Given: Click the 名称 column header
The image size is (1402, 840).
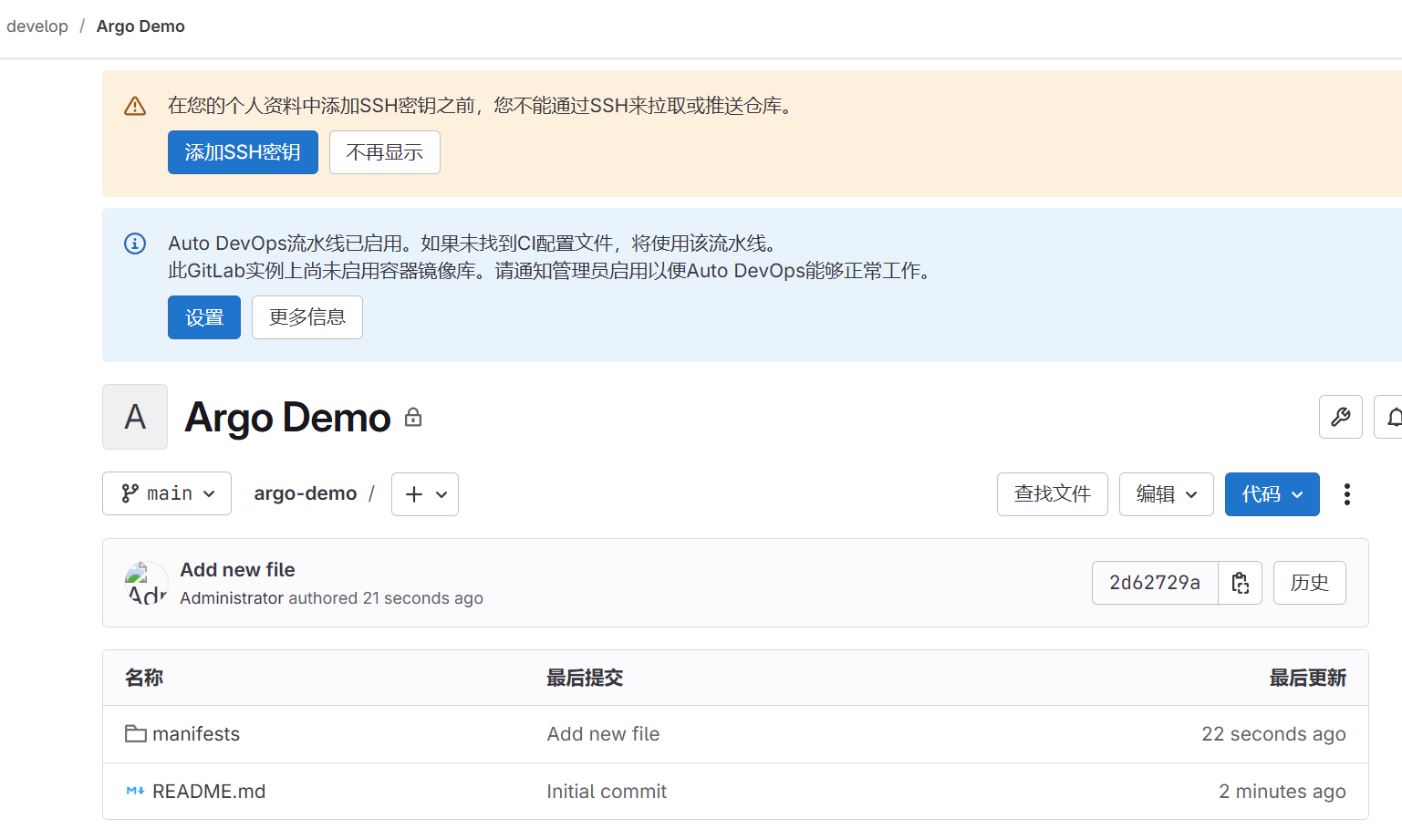Looking at the screenshot, I should coord(144,678).
